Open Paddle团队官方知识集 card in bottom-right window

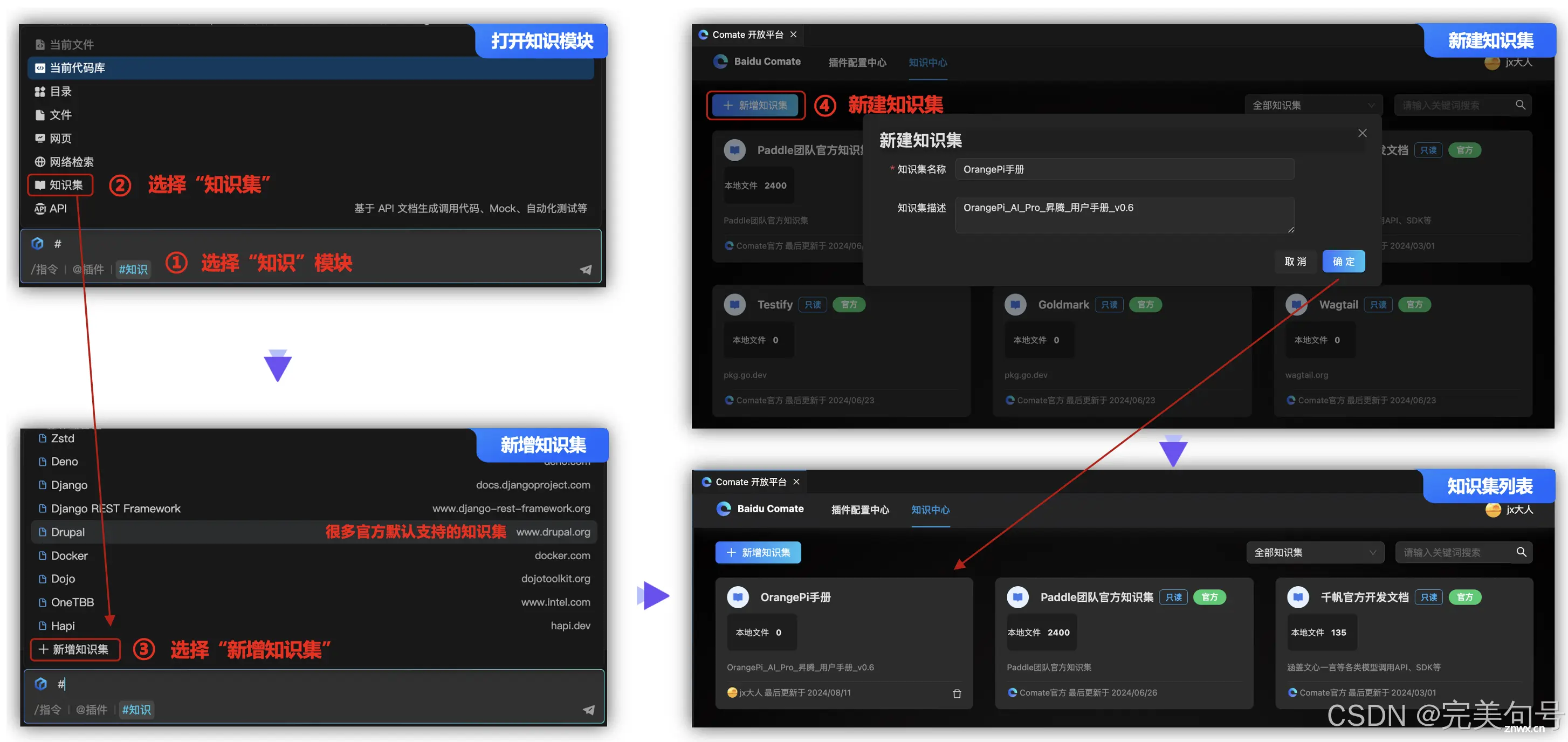pos(1124,643)
